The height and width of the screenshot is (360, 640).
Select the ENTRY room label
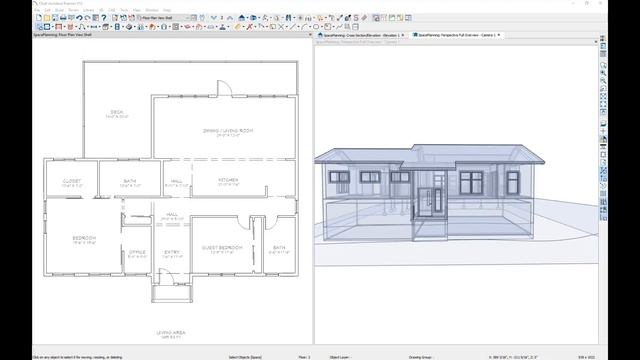pos(172,252)
